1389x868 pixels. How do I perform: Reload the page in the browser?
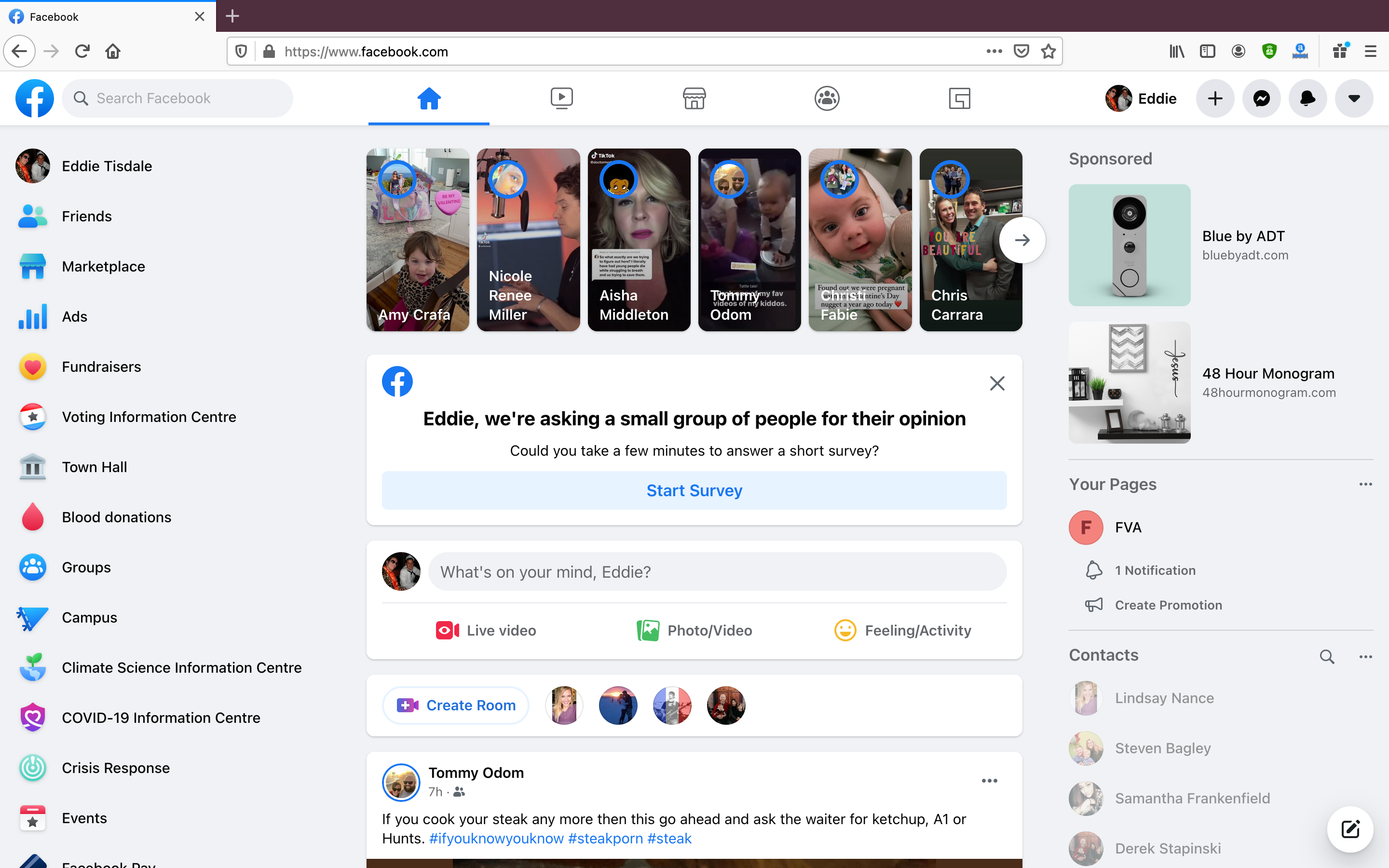[82, 51]
